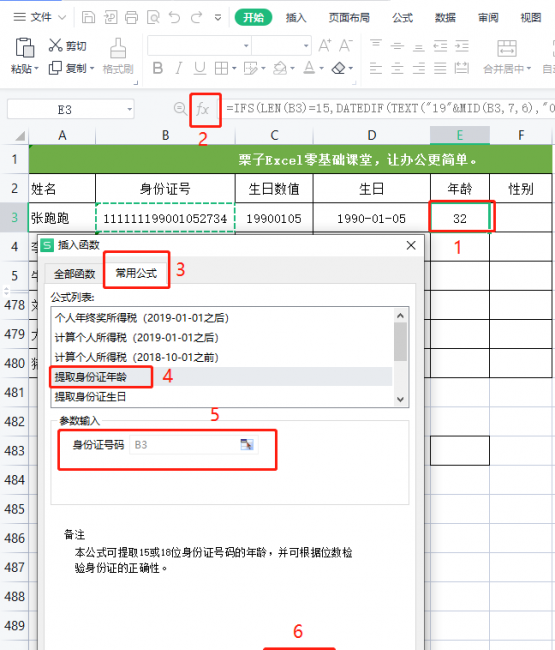Switch to the 公式 ribbon tab
Screen dimensions: 555x650
(402, 17)
